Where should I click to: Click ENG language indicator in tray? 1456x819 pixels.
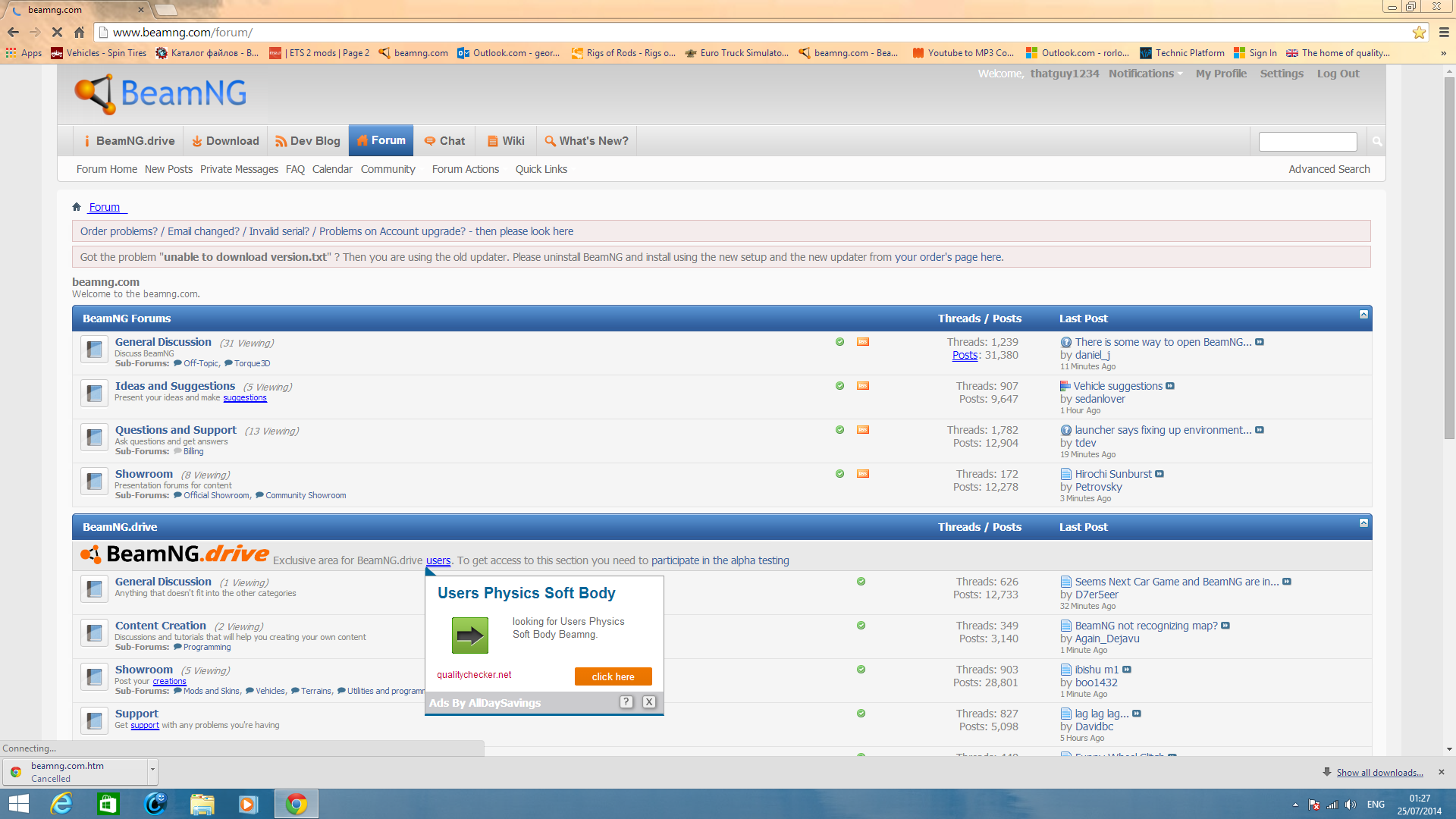pyautogui.click(x=1376, y=805)
